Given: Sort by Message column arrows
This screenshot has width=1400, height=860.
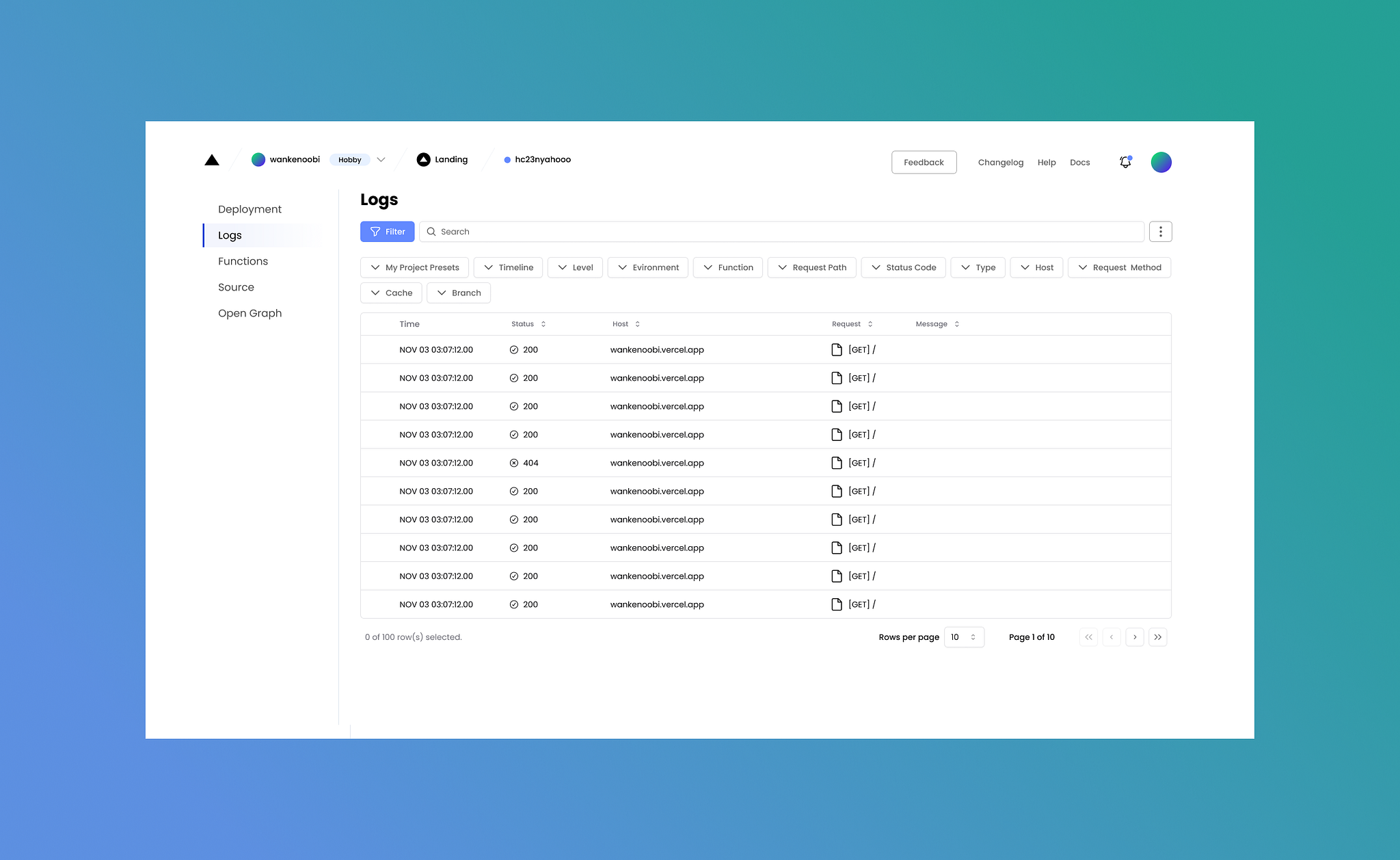Looking at the screenshot, I should (x=957, y=324).
